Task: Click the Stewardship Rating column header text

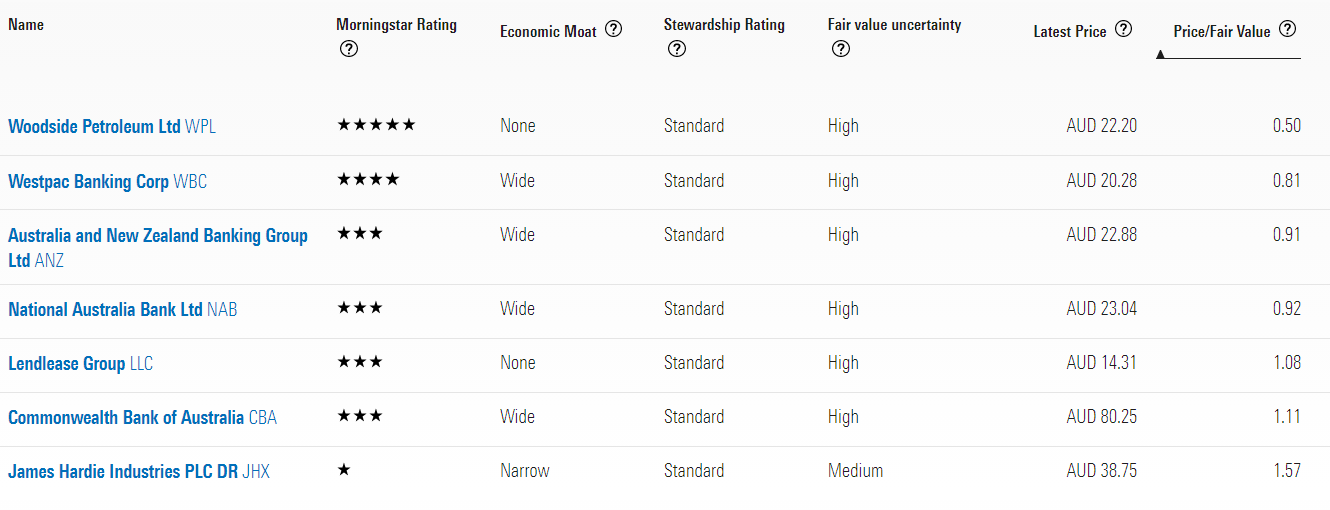Action: (x=724, y=24)
